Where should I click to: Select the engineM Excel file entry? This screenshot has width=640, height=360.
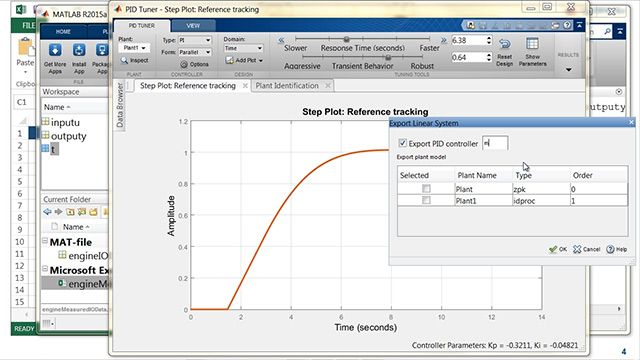83,283
